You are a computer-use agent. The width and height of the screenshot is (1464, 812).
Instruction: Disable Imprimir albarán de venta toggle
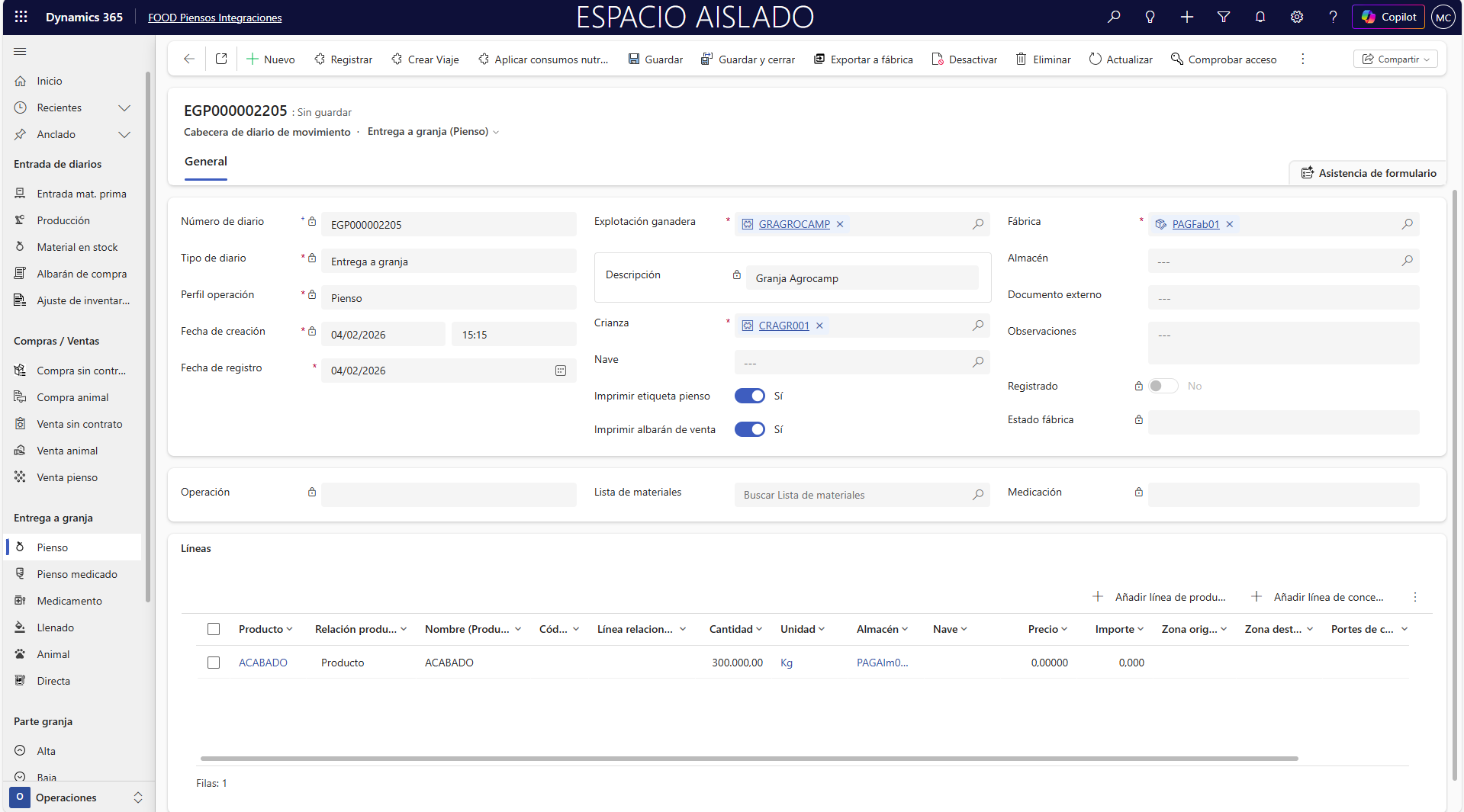749,429
